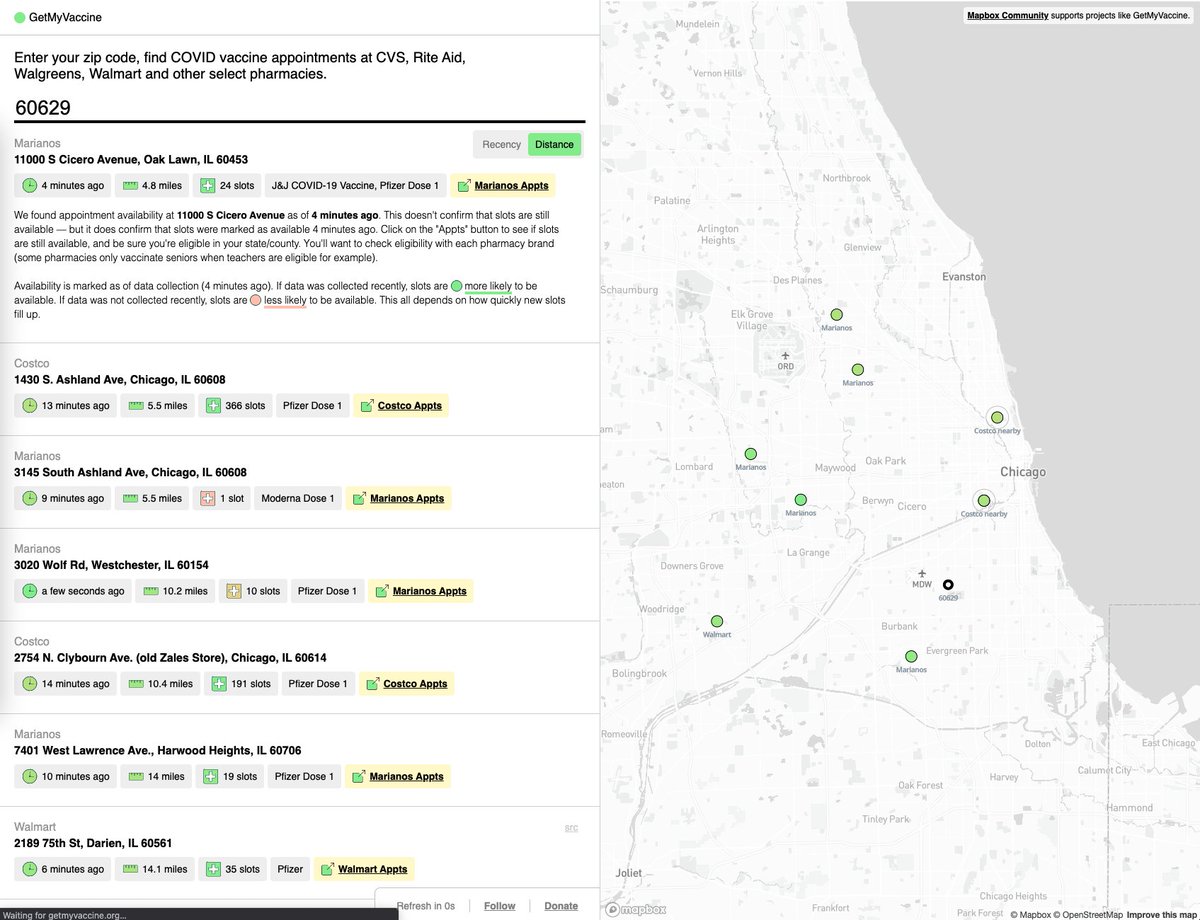
Task: Open Marianos Appts link for 3145 South Ashland Ave
Action: 399,498
